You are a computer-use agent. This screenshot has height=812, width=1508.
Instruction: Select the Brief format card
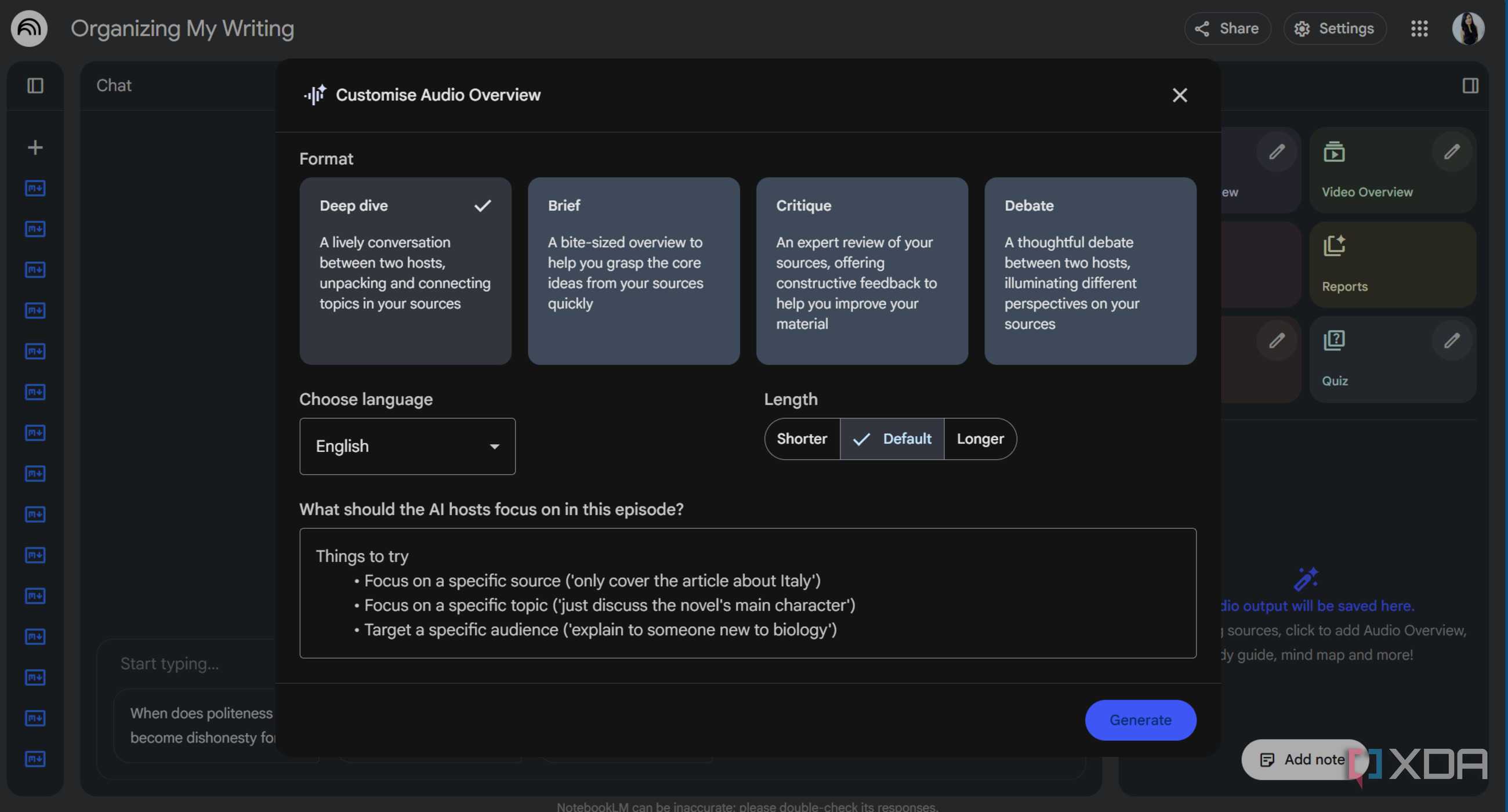tap(633, 270)
